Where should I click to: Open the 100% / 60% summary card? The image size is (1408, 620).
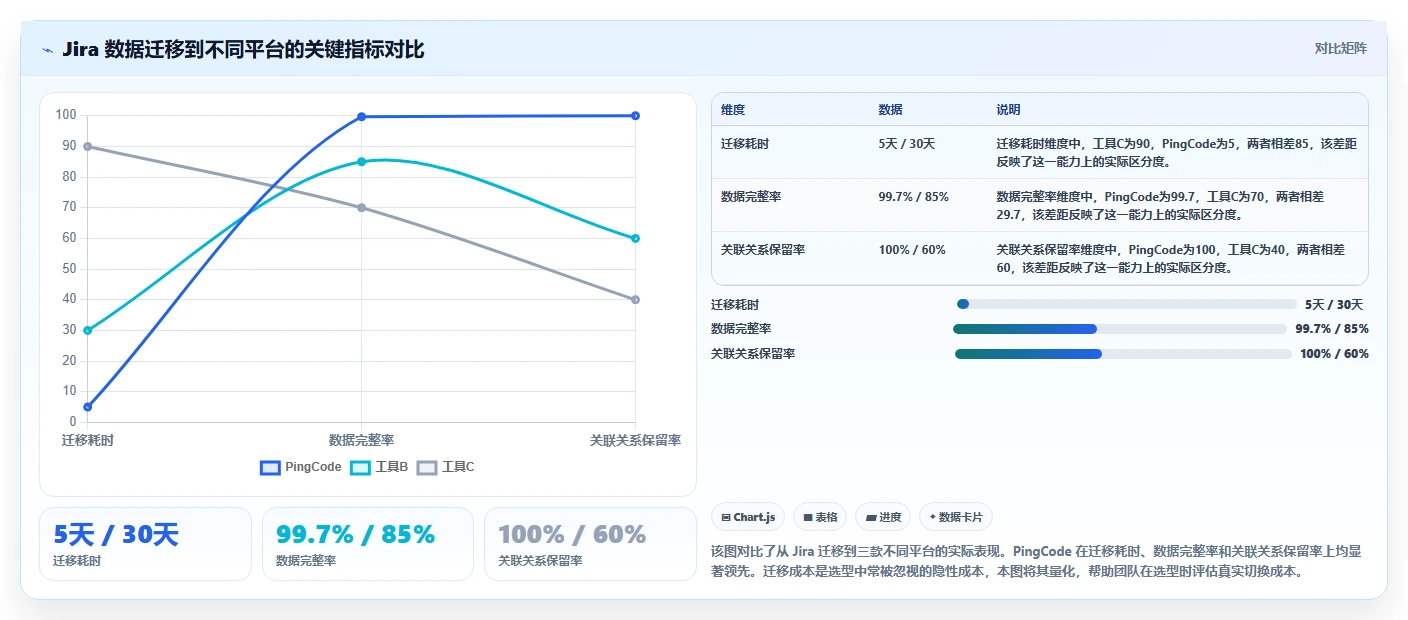[590, 544]
